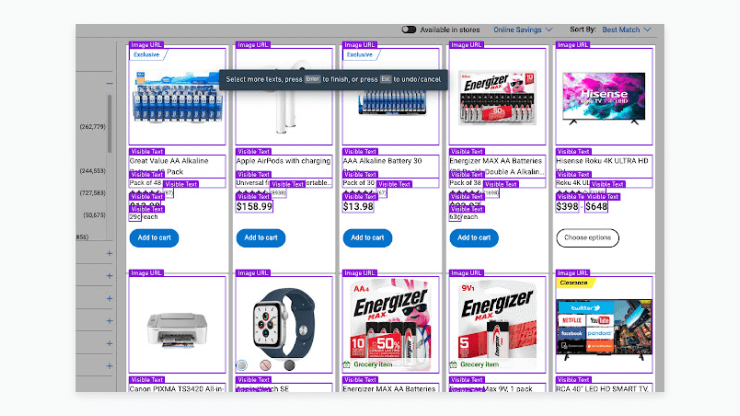Select the Pack of 48 text

(x=145, y=183)
